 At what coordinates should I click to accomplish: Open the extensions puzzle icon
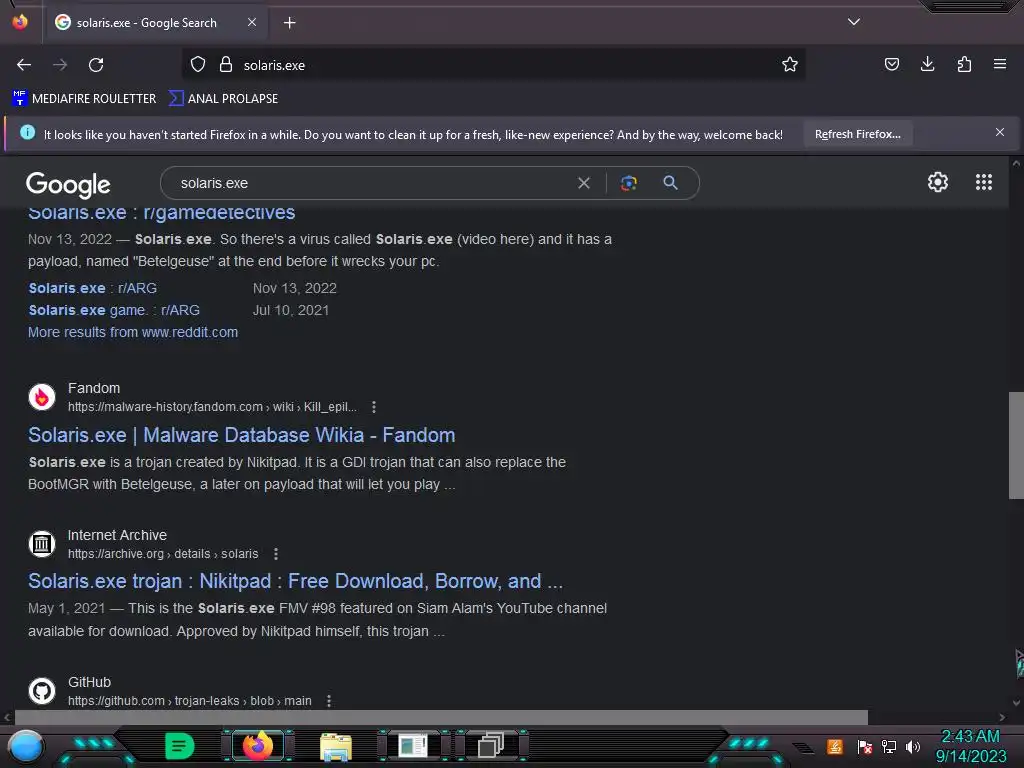click(964, 65)
